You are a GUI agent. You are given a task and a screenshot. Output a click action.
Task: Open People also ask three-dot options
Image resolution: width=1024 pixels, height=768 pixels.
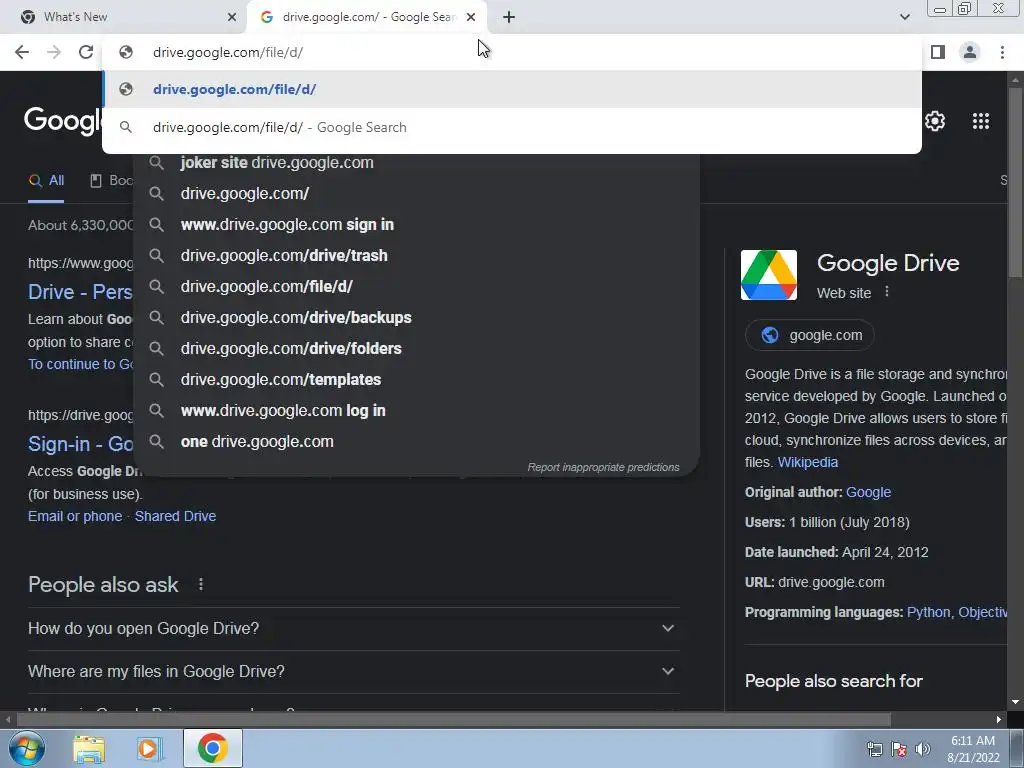tap(201, 584)
